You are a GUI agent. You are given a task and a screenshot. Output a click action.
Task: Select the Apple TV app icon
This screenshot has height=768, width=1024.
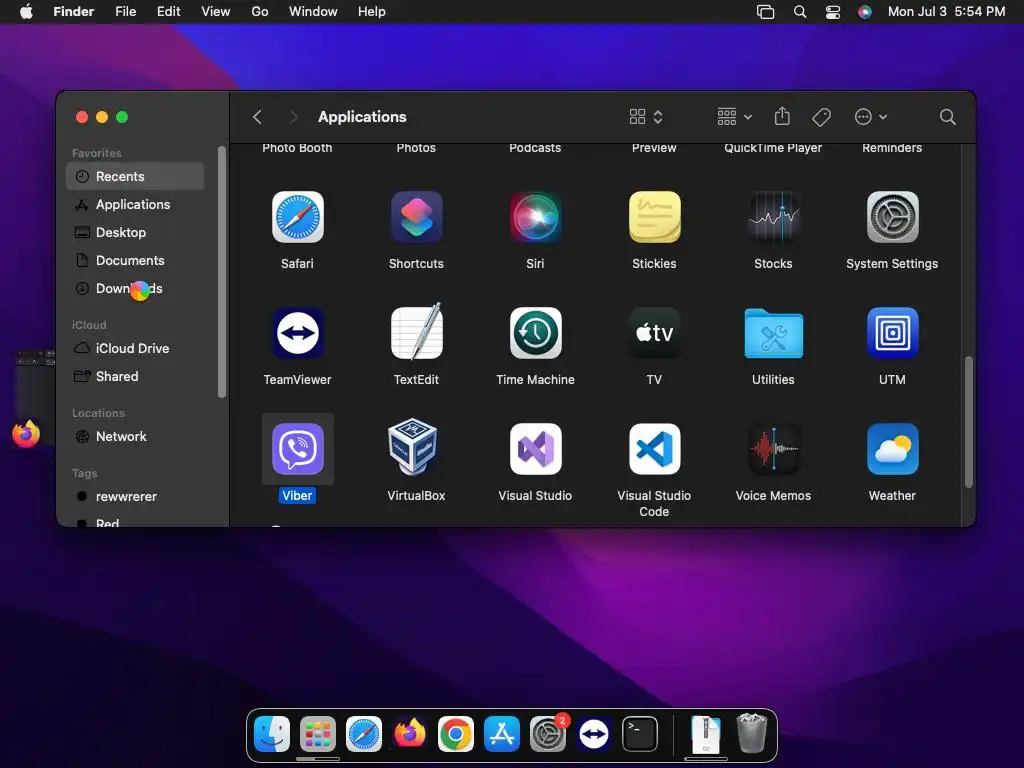[x=654, y=333]
